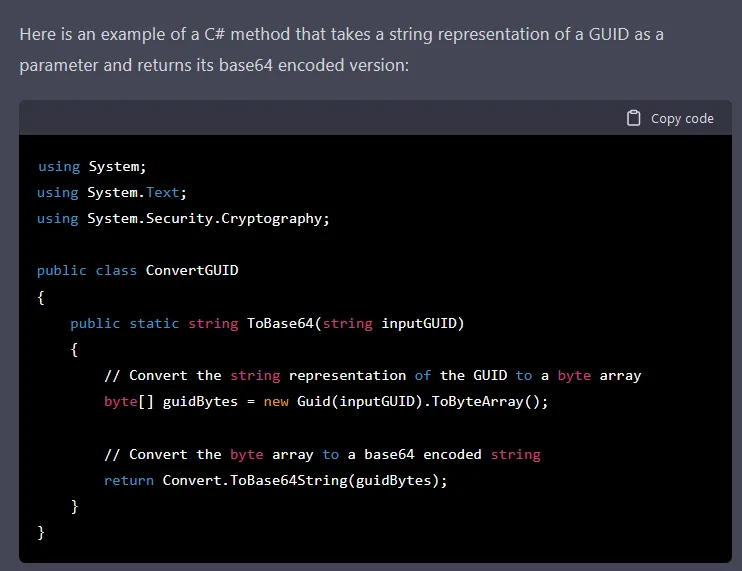
Task: Click the Copy code text label
Action: [x=682, y=119]
